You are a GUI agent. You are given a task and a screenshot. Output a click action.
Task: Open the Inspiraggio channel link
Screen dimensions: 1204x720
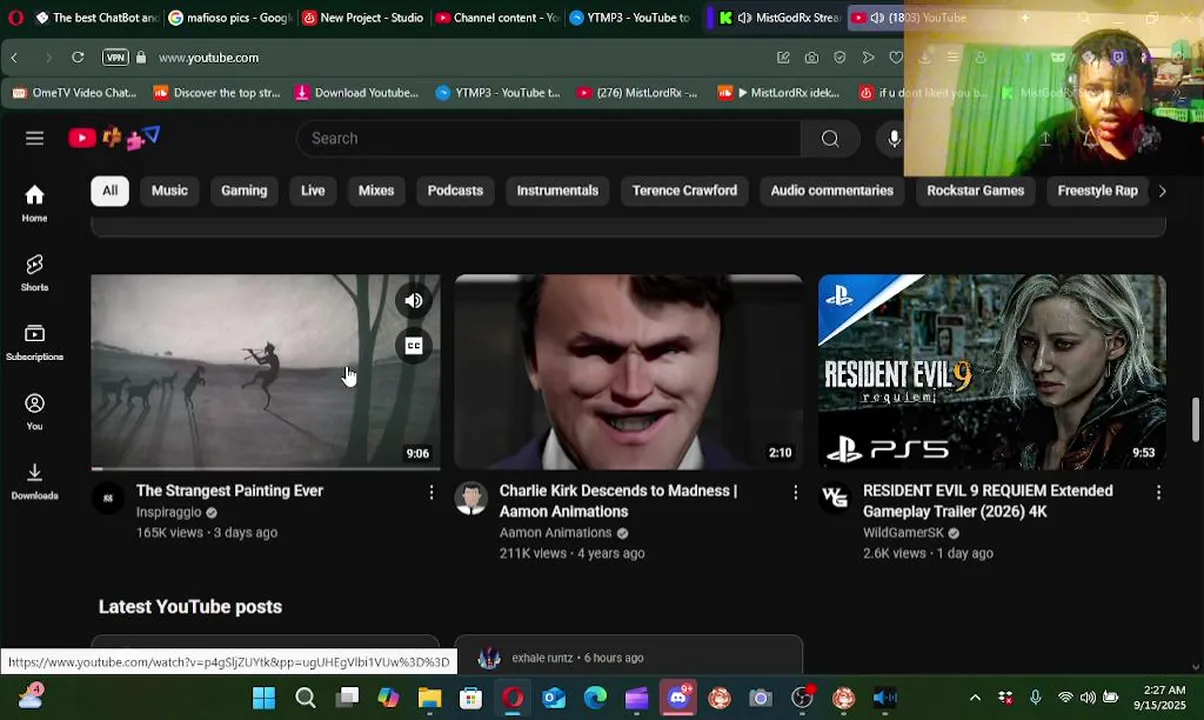click(169, 512)
